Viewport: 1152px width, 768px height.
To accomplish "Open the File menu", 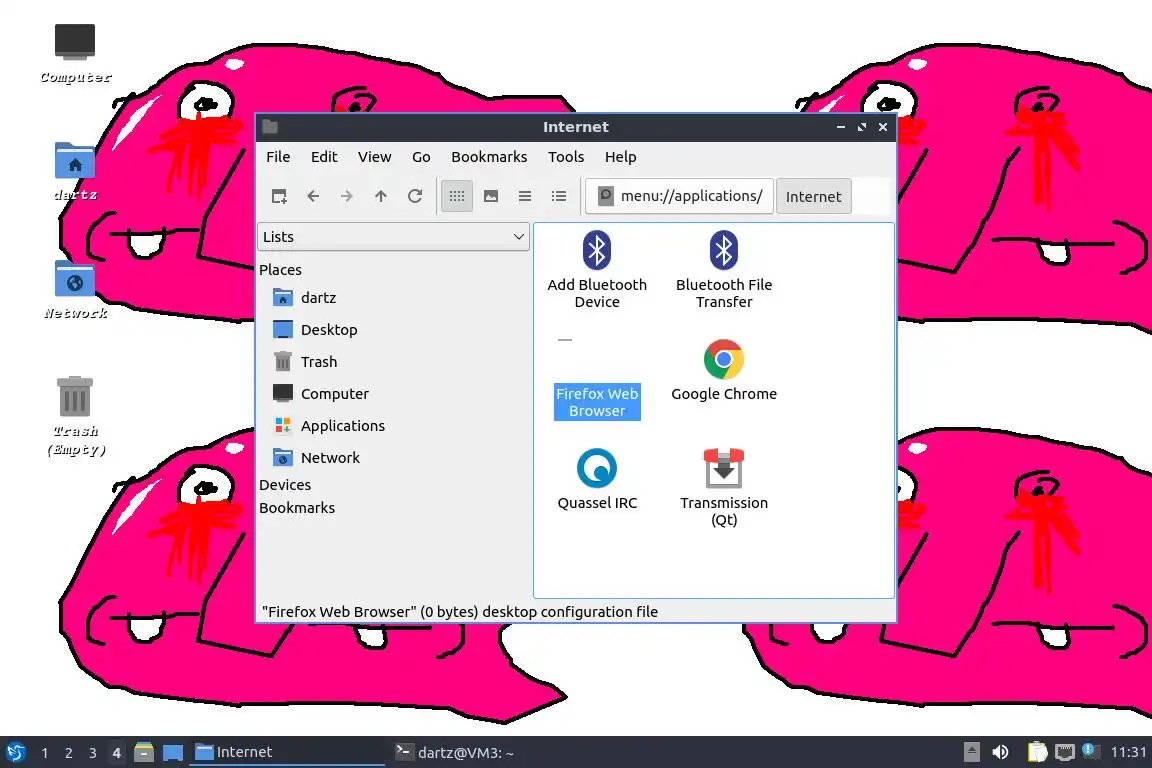I will (x=278, y=157).
